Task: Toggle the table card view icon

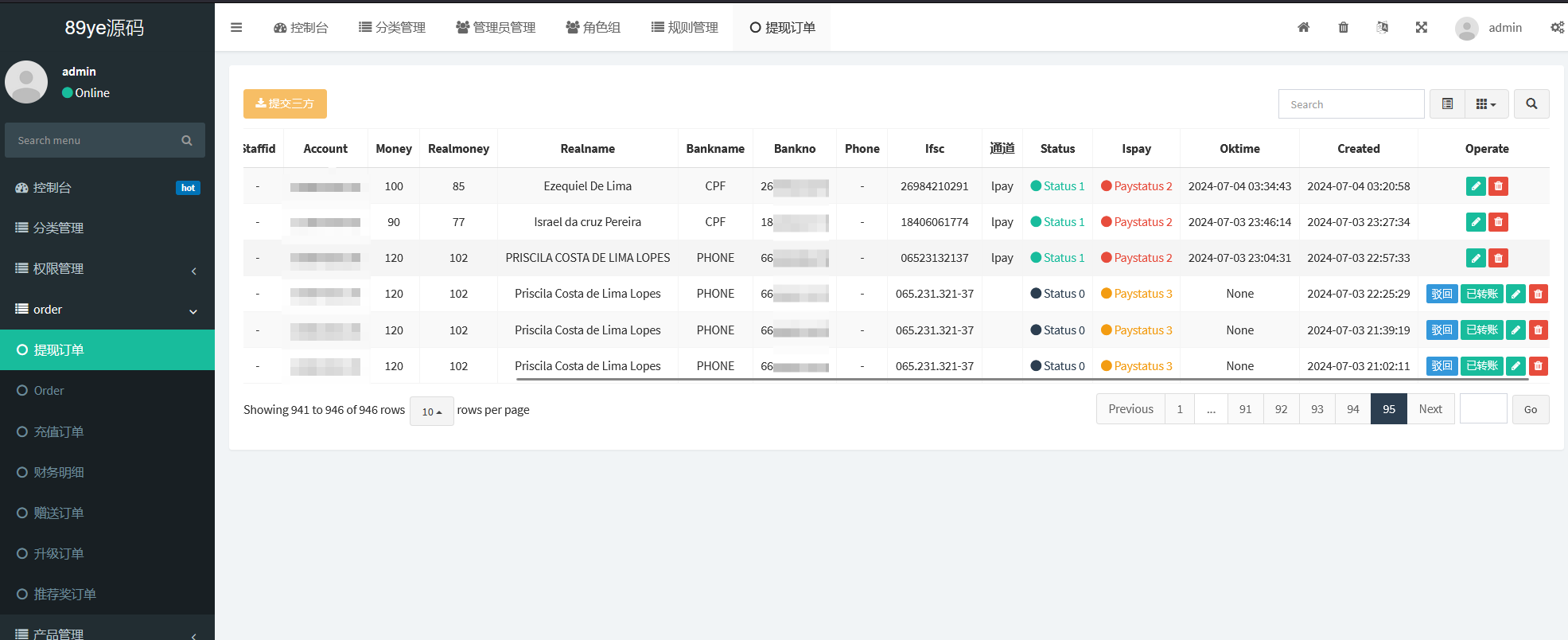Action: click(1447, 103)
